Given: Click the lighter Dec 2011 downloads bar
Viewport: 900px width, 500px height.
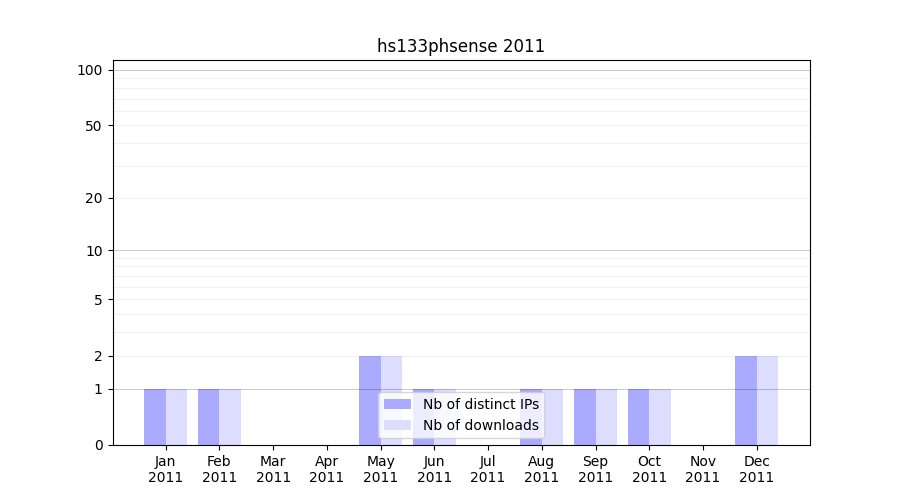Looking at the screenshot, I should pyautogui.click(x=767, y=400).
